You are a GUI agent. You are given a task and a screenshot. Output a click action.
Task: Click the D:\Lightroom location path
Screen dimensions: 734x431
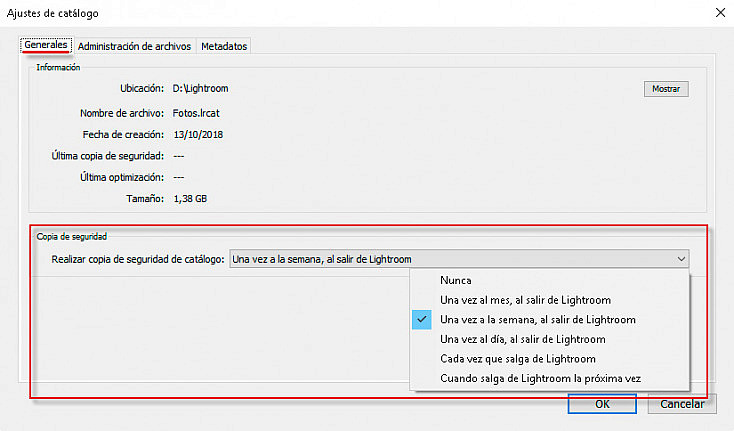coord(200,88)
